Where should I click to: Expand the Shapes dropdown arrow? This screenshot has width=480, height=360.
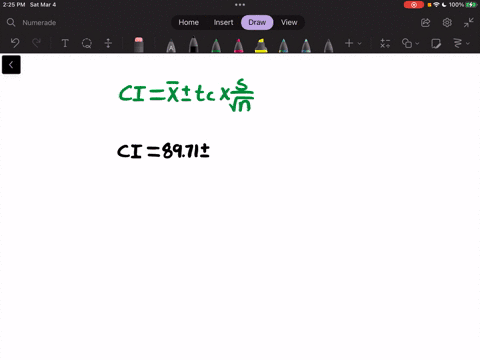(x=417, y=43)
